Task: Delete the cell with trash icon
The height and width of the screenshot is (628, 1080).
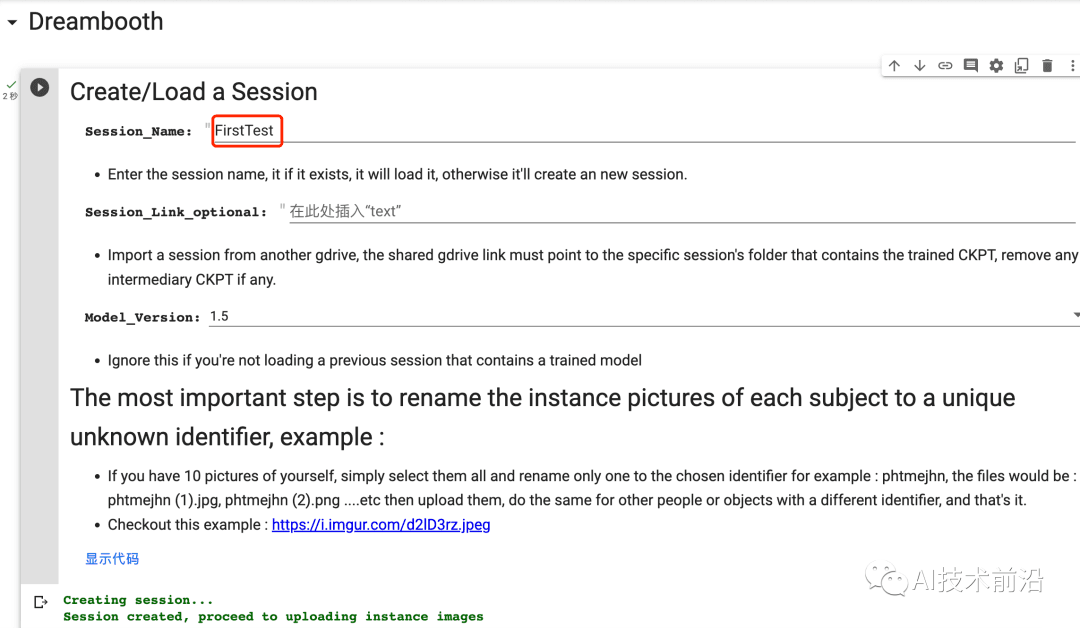Action: [x=1047, y=66]
